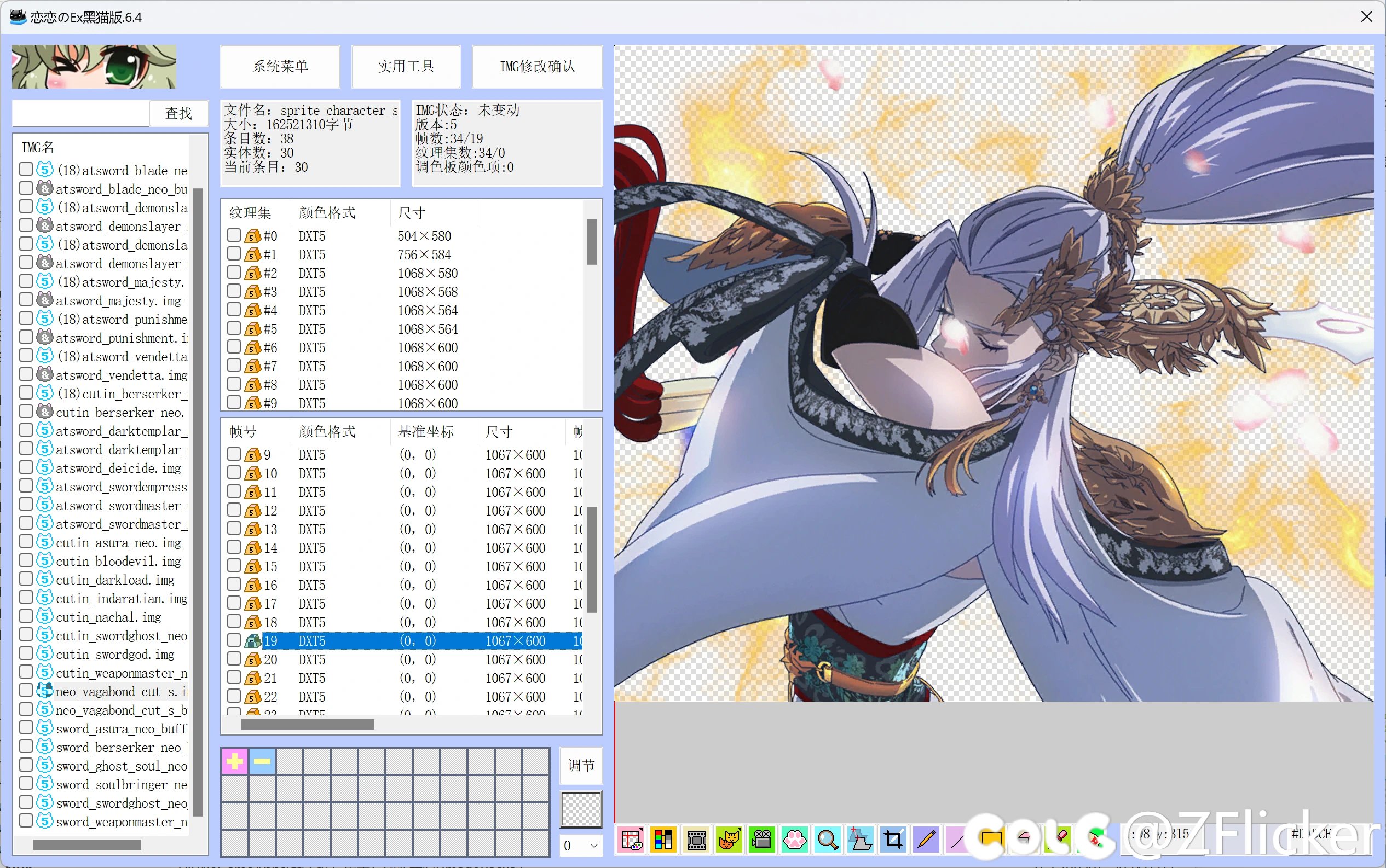Viewport: 1386px width, 868px height.
Task: Tick checkbox for texture #2
Action: pyautogui.click(x=233, y=272)
